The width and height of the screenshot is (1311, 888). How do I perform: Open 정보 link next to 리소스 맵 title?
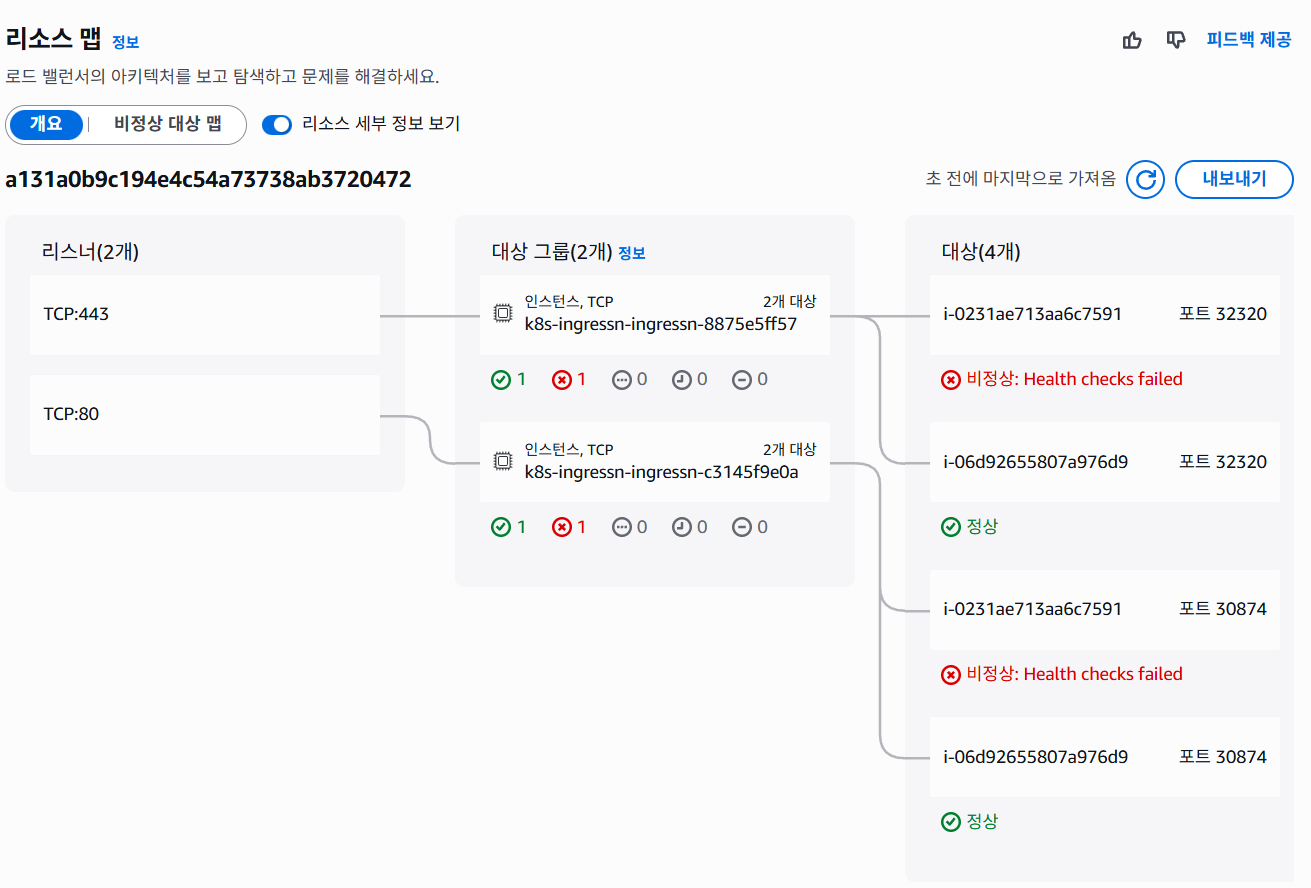[125, 43]
